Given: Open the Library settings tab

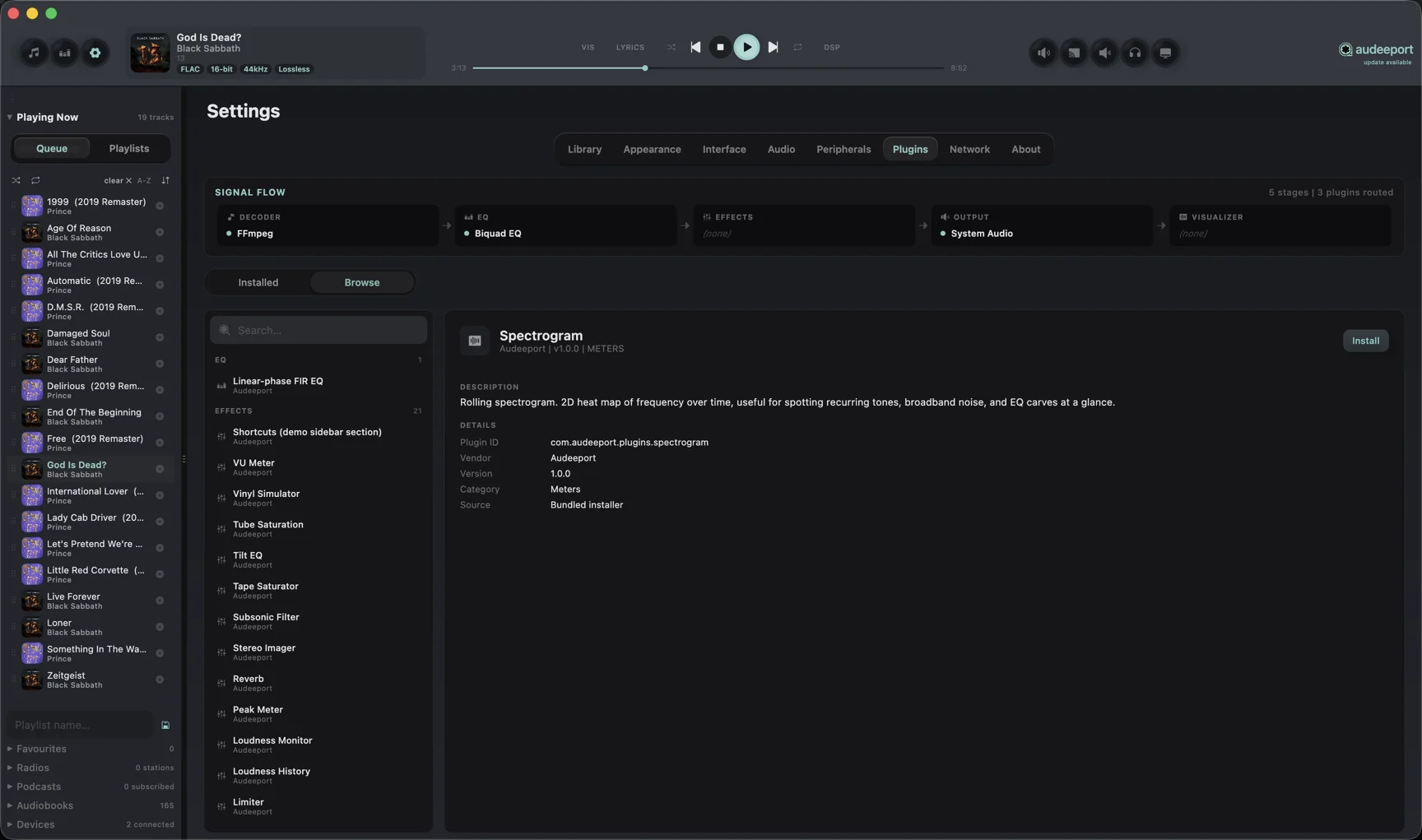Looking at the screenshot, I should [x=584, y=149].
